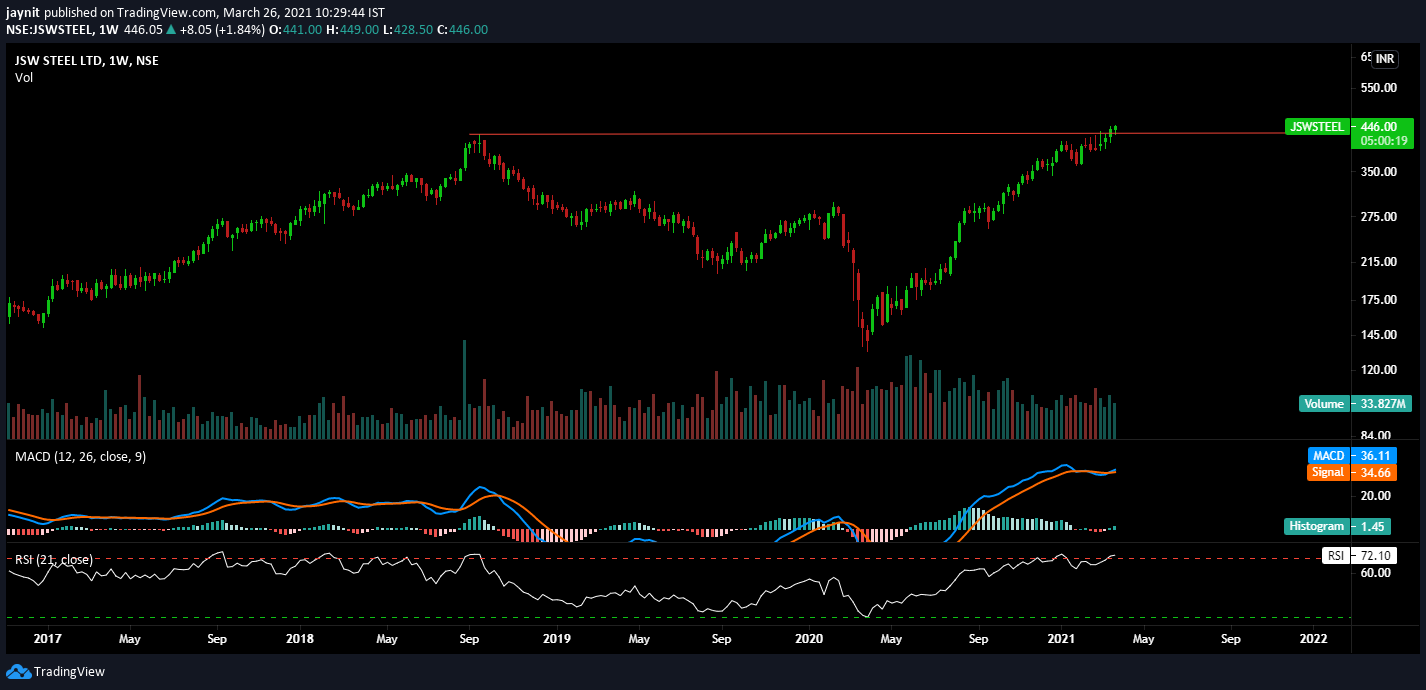Click the orange Signal legend label
This screenshot has height=690, width=1426.
1328,472
